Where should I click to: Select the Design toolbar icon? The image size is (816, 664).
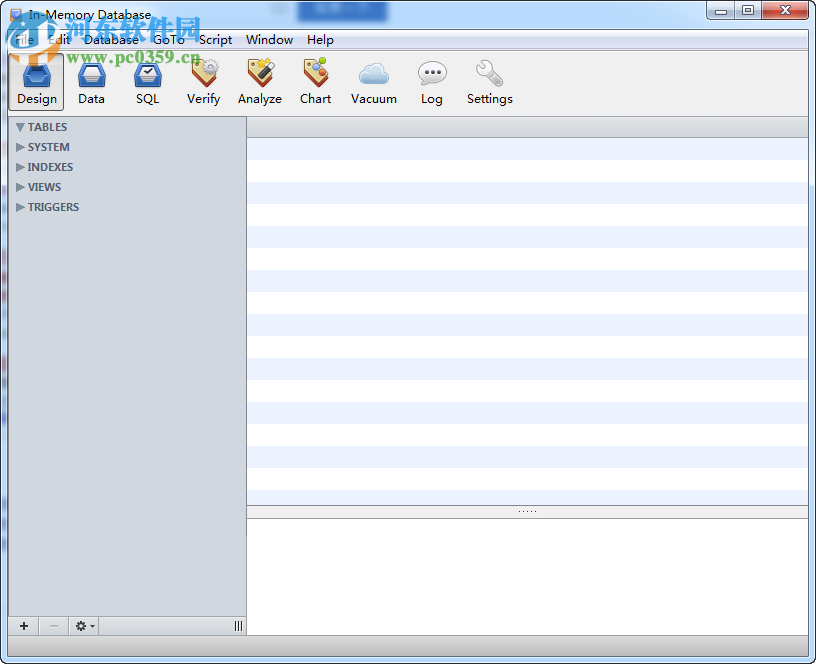tap(36, 80)
